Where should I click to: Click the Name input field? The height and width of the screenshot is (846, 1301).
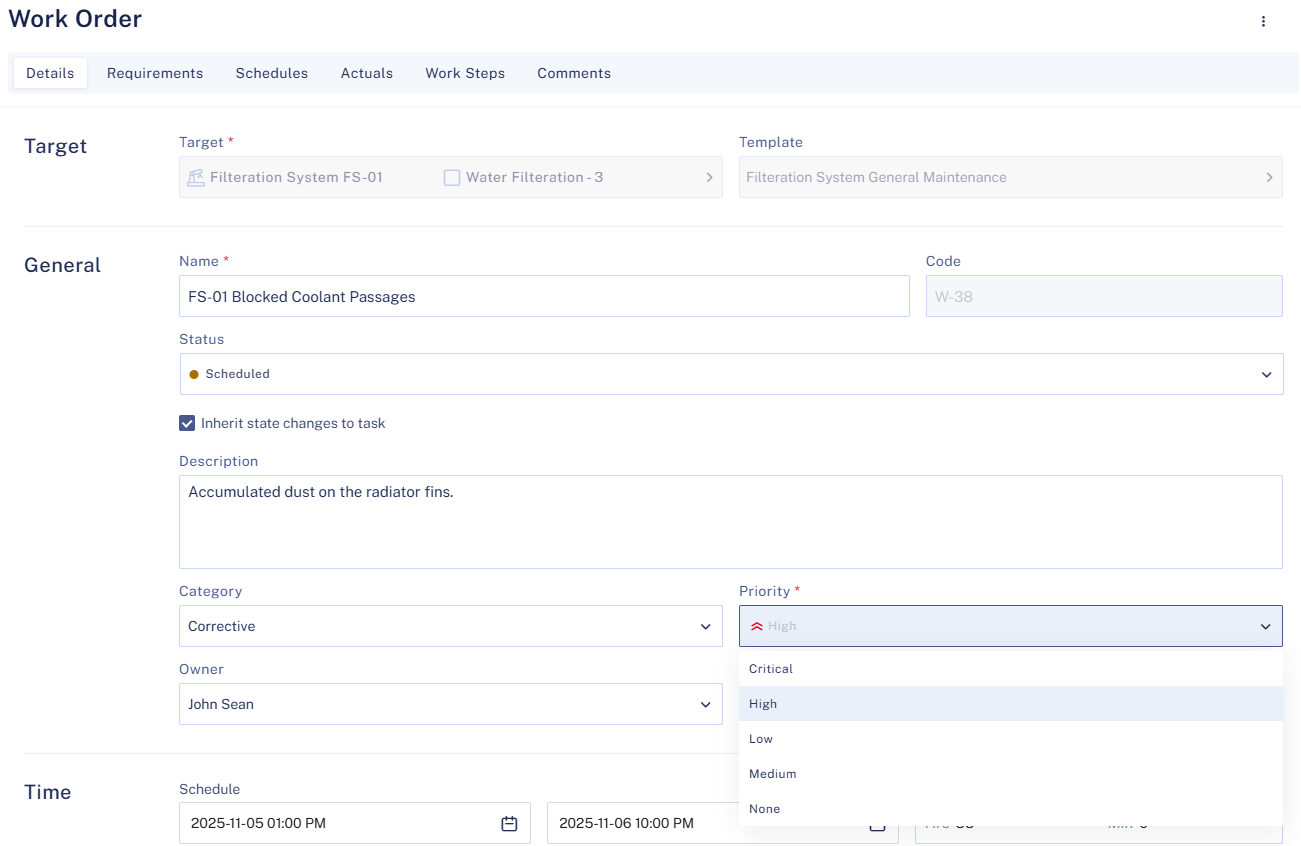click(544, 296)
